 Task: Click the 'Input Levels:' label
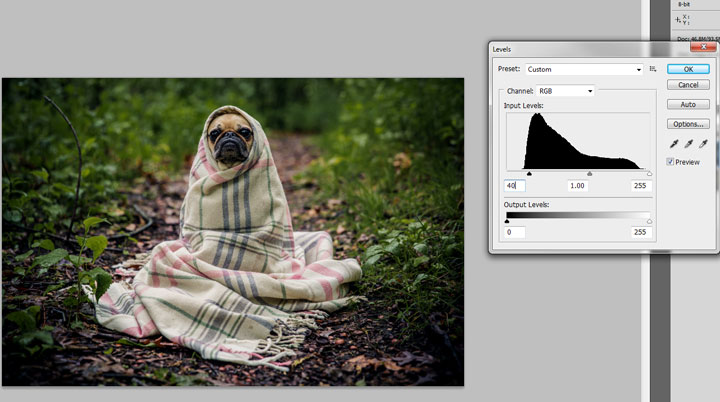(x=523, y=105)
